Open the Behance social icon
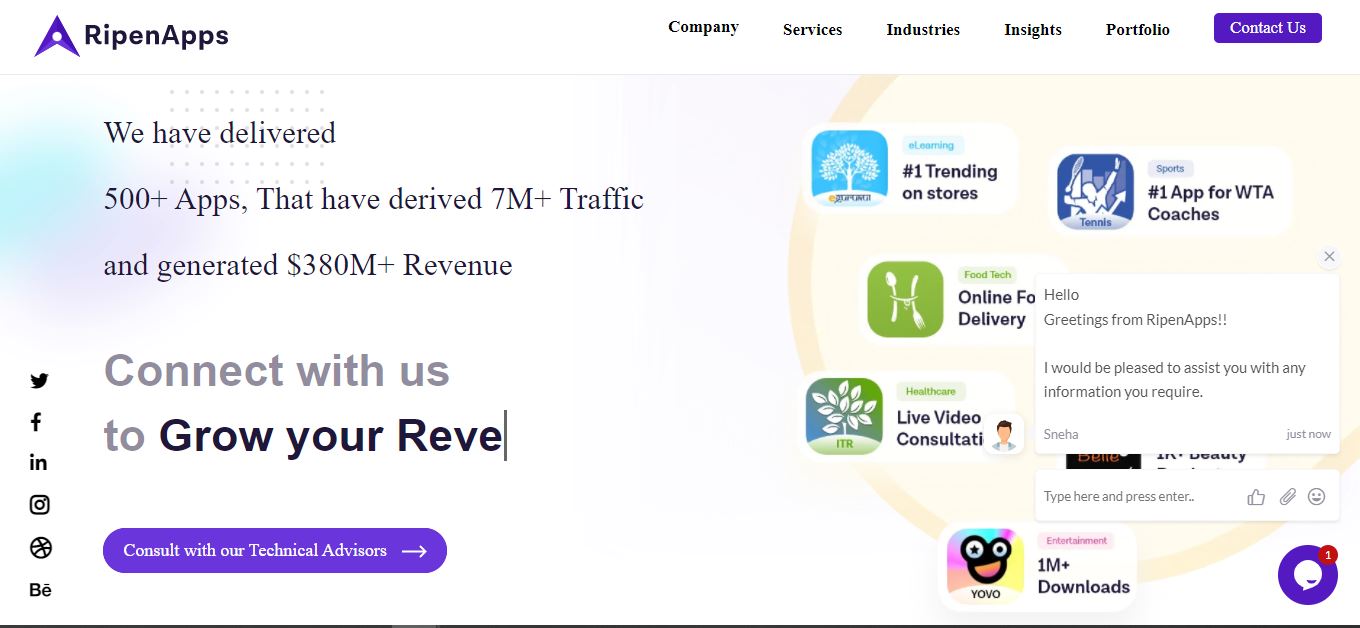Image resolution: width=1360 pixels, height=628 pixels. [41, 590]
